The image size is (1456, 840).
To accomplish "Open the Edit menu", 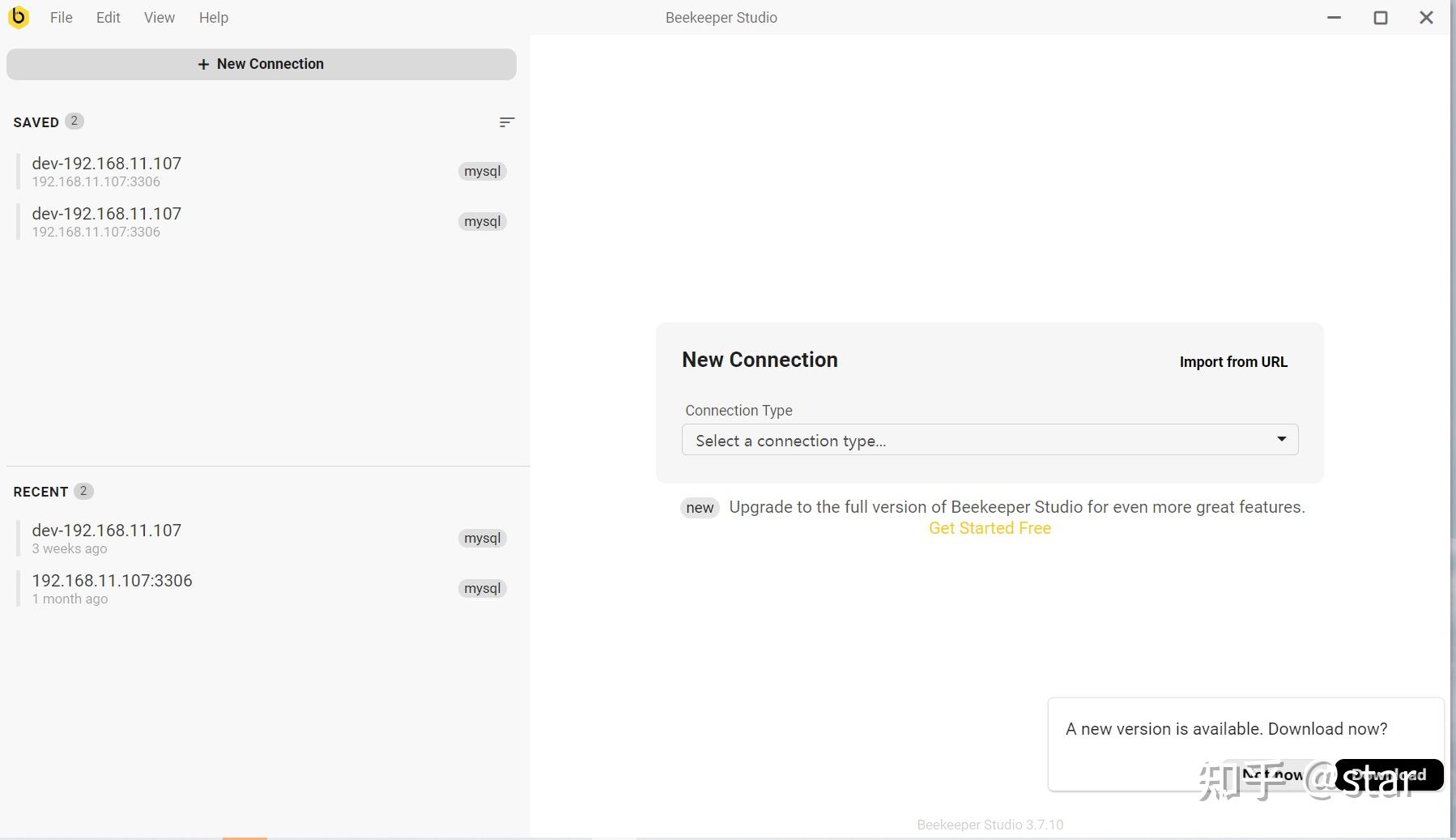I will click(108, 18).
